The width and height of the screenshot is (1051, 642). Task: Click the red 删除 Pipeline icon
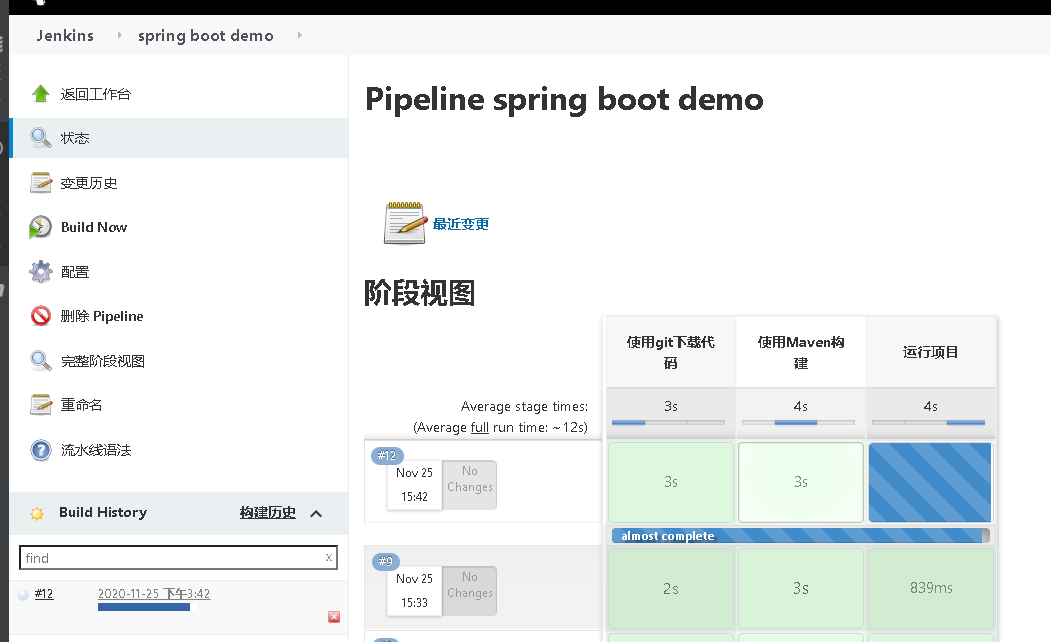40,316
